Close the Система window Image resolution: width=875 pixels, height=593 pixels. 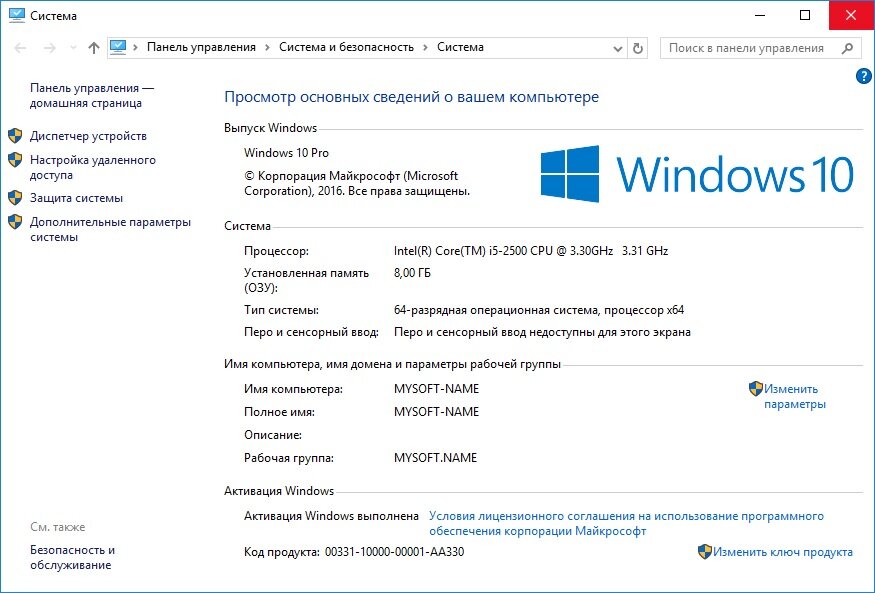(x=851, y=15)
